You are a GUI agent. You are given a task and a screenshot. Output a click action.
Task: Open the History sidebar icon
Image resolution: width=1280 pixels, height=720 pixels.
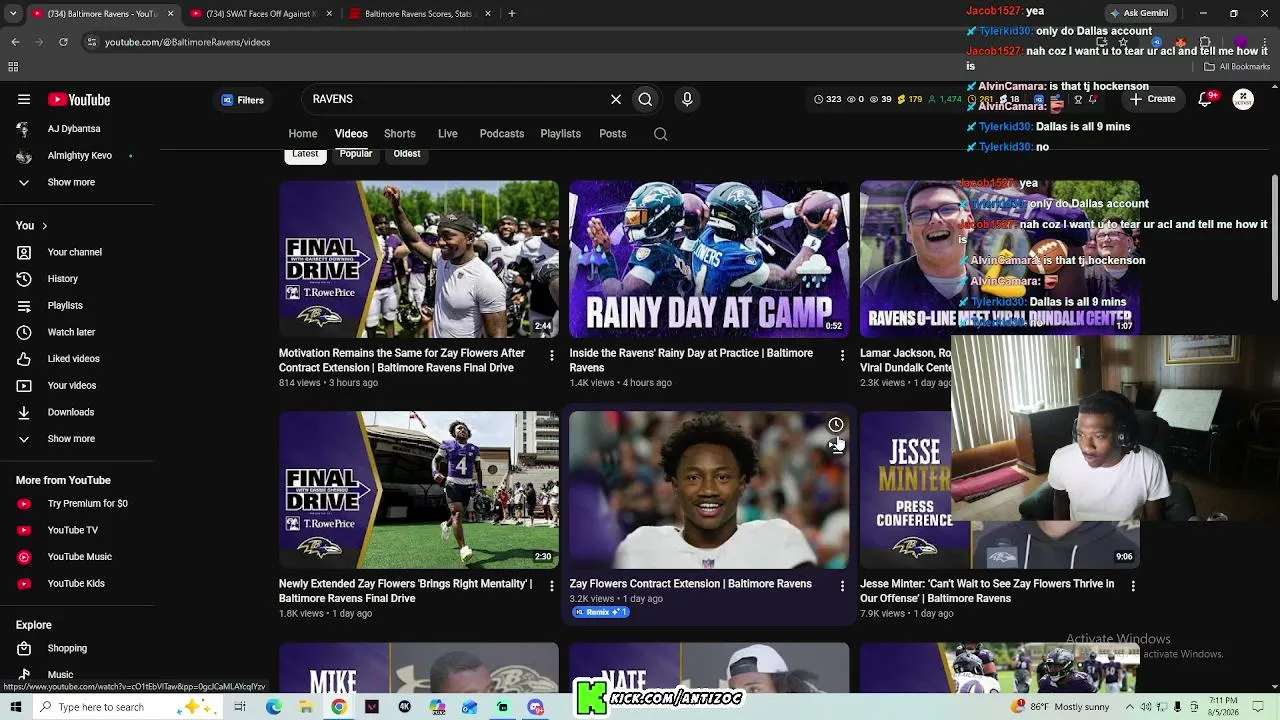tap(24, 279)
